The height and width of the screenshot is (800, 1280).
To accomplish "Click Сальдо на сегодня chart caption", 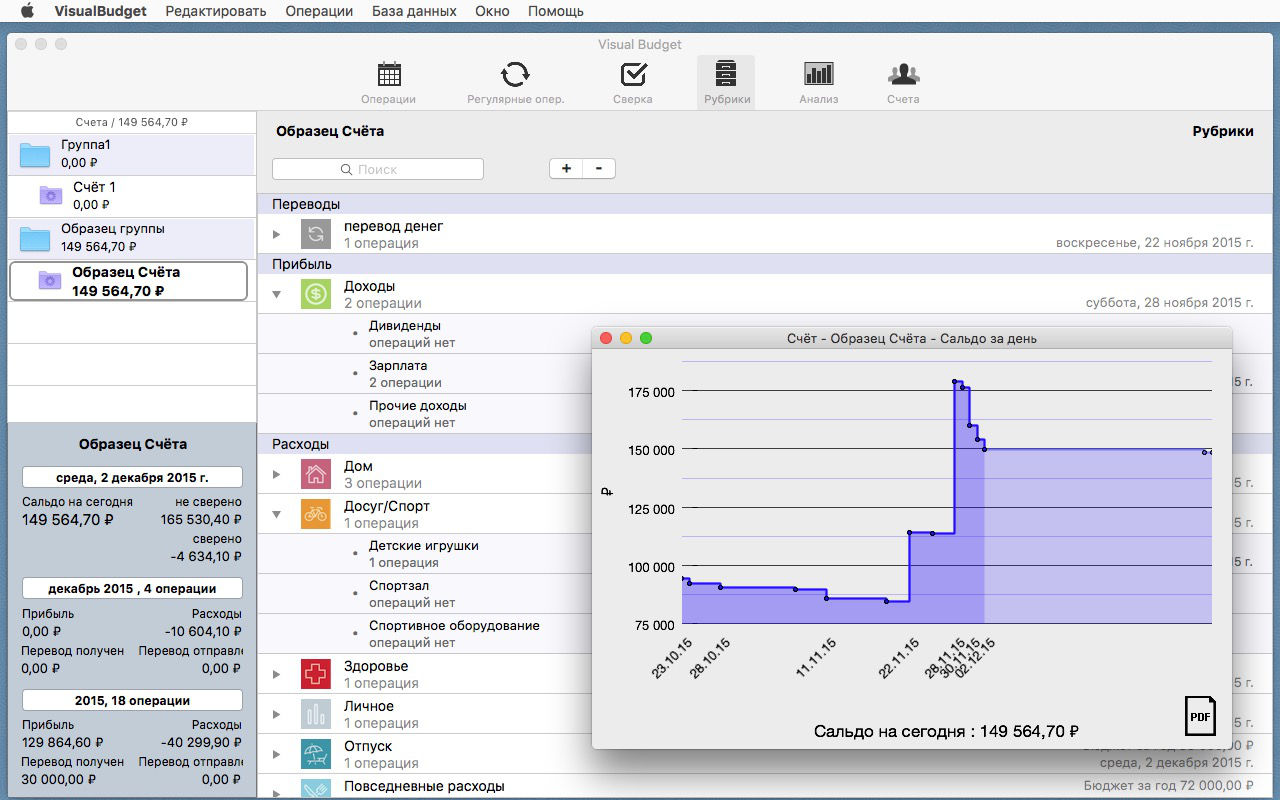I will tap(946, 731).
